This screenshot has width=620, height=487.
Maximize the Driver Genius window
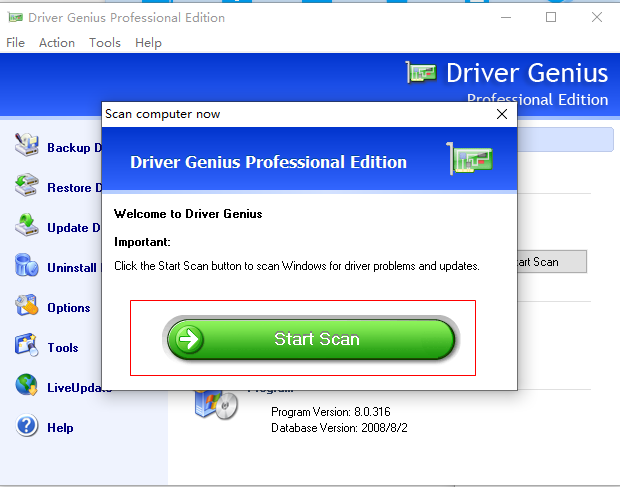tap(551, 17)
